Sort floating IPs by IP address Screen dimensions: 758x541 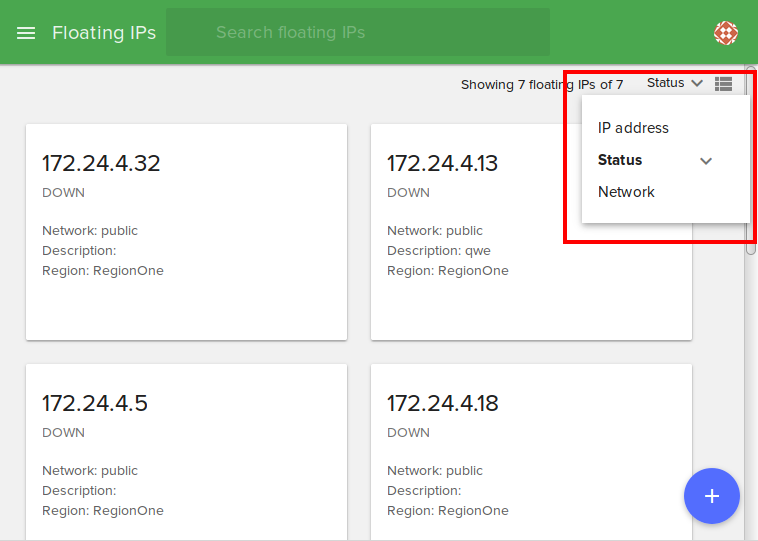pyautogui.click(x=633, y=128)
